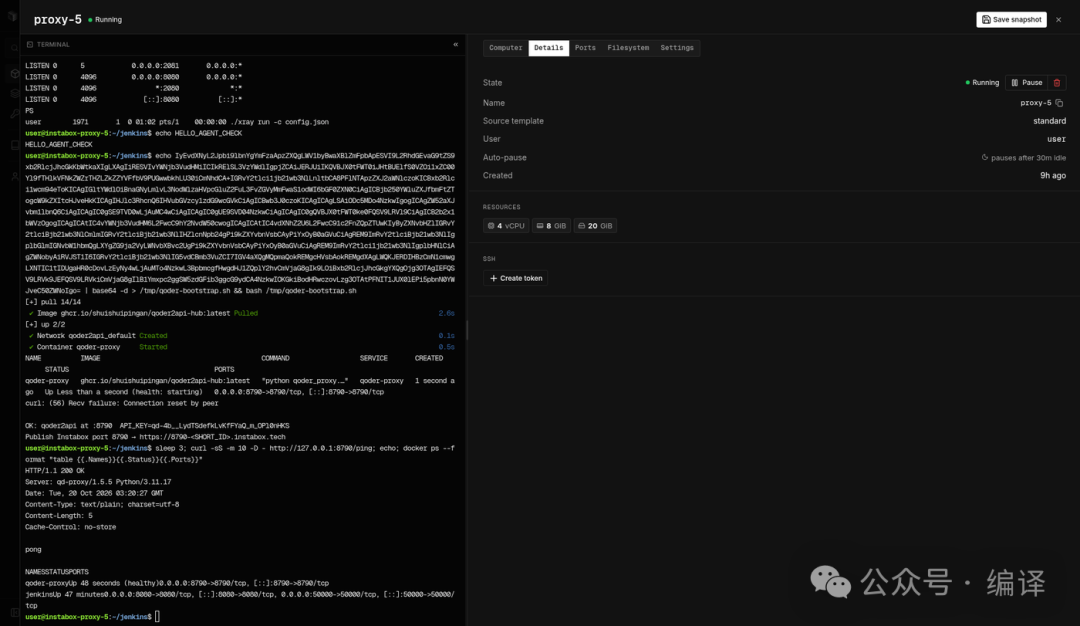Viewport: 1080px width, 626px height.
Task: Click the SSH section heading
Action: pyautogui.click(x=489, y=259)
